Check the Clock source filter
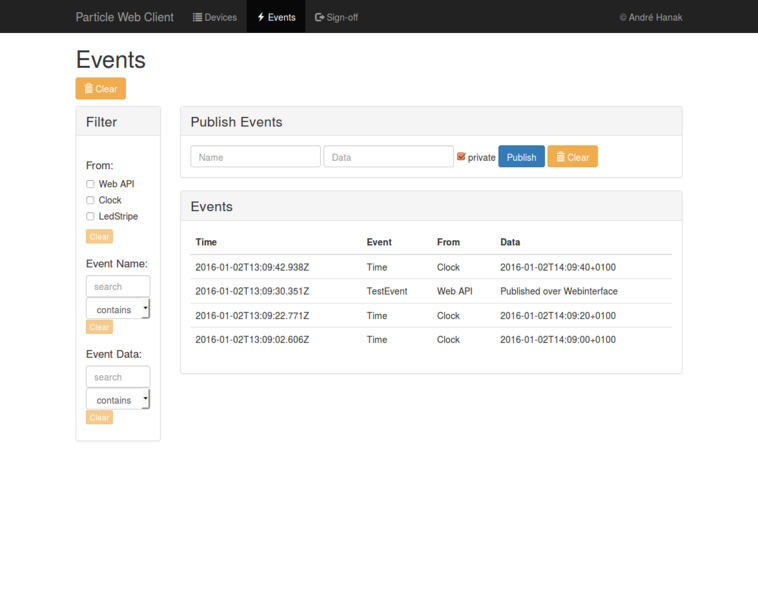The height and width of the screenshot is (600, 758). point(90,200)
